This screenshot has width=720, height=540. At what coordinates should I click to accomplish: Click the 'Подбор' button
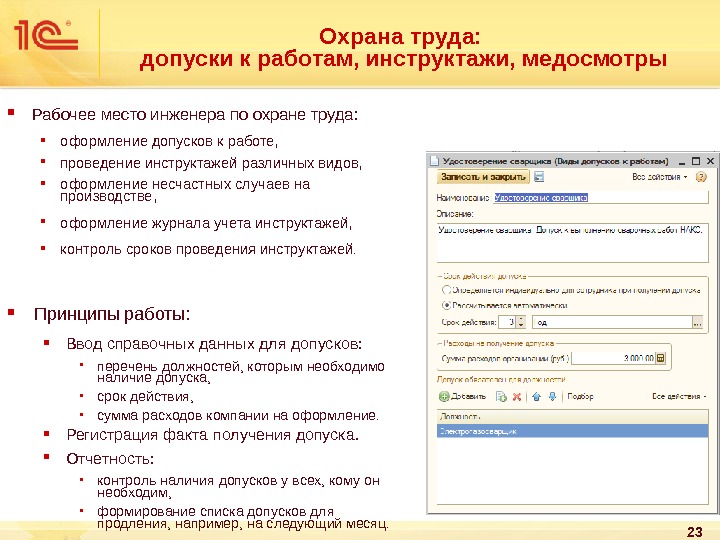580,396
